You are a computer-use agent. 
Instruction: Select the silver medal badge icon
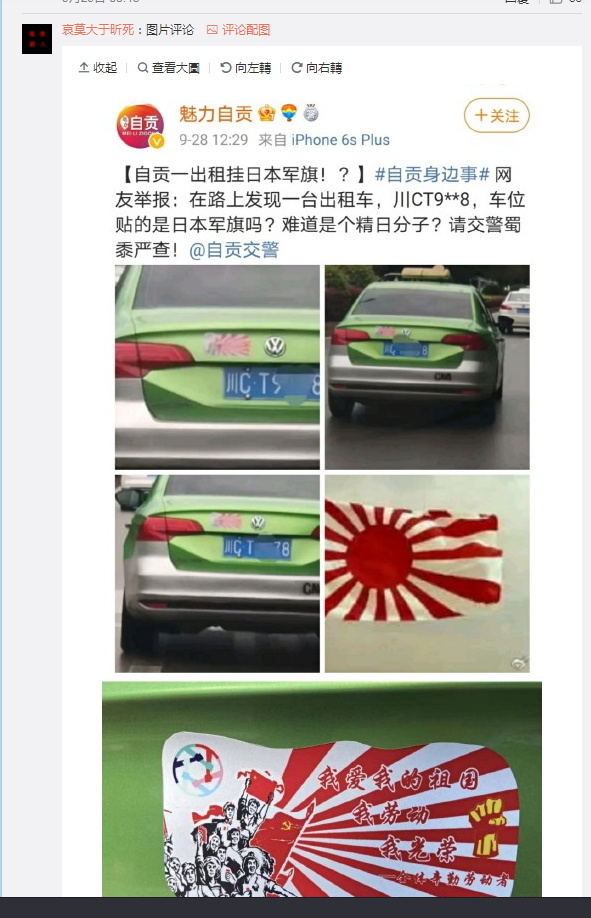click(x=311, y=112)
